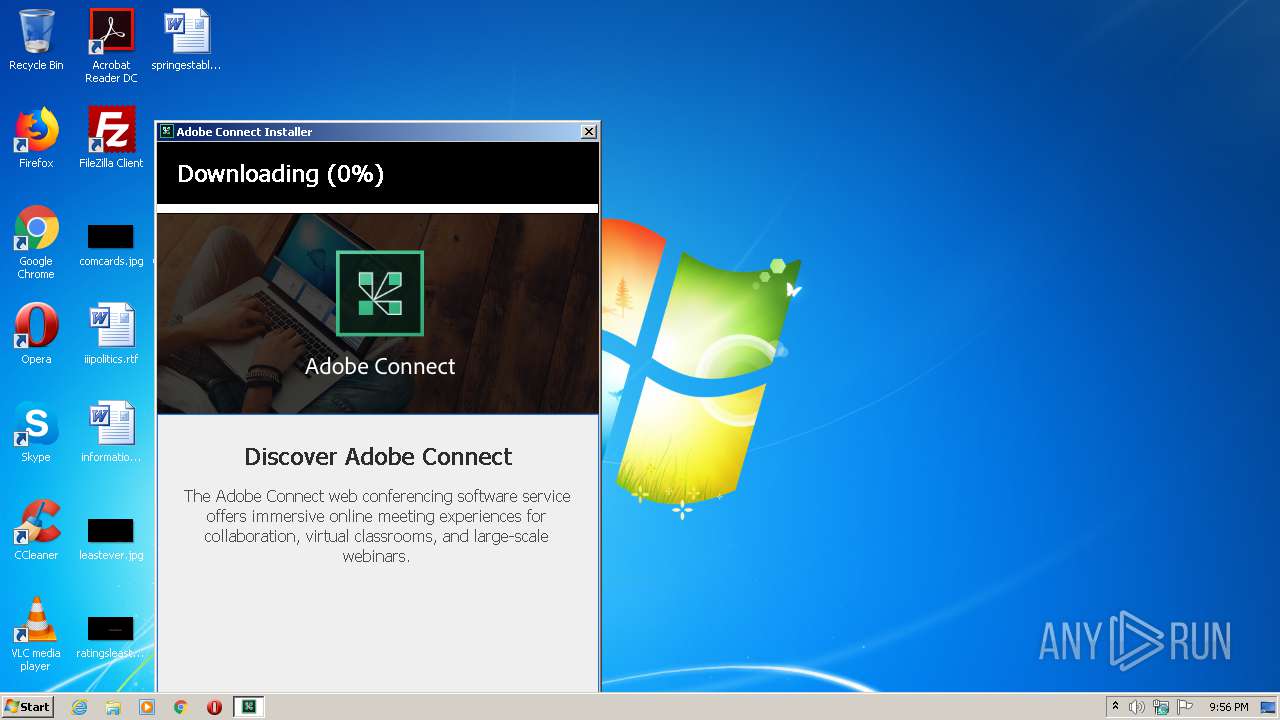Open Windows Explorer from the taskbar
1280x720 pixels.
pos(113,707)
